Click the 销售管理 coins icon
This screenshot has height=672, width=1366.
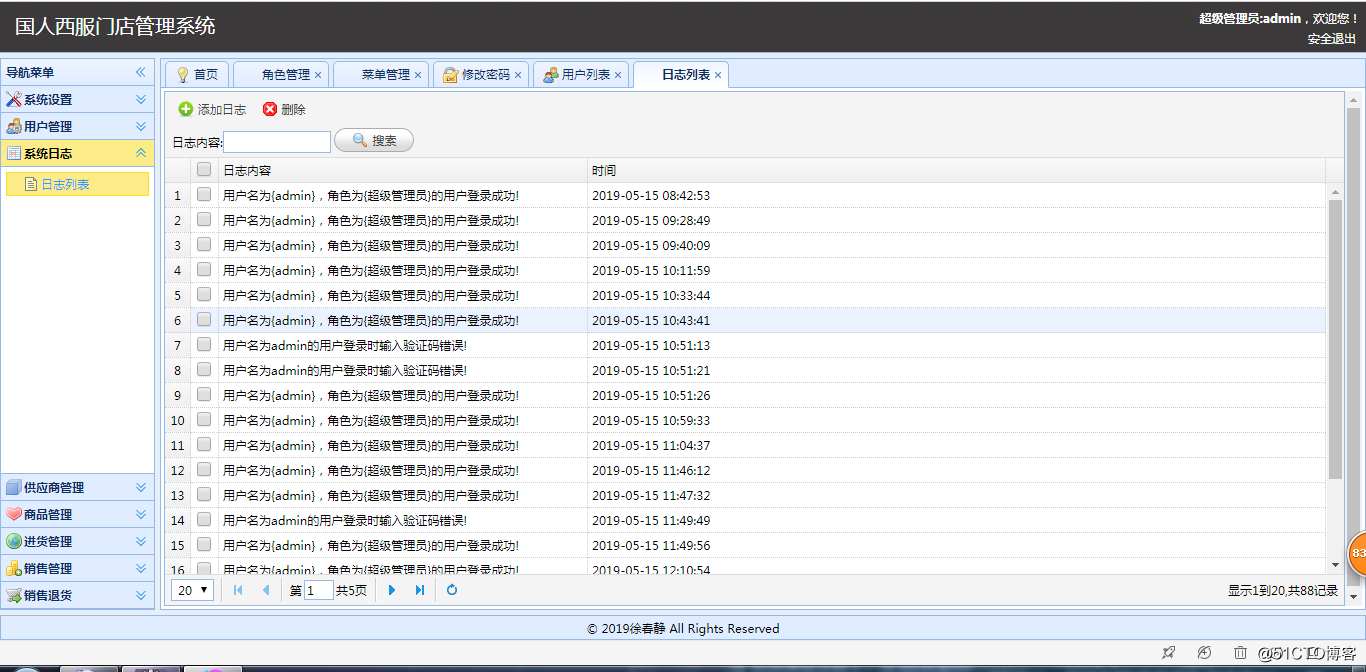[14, 569]
